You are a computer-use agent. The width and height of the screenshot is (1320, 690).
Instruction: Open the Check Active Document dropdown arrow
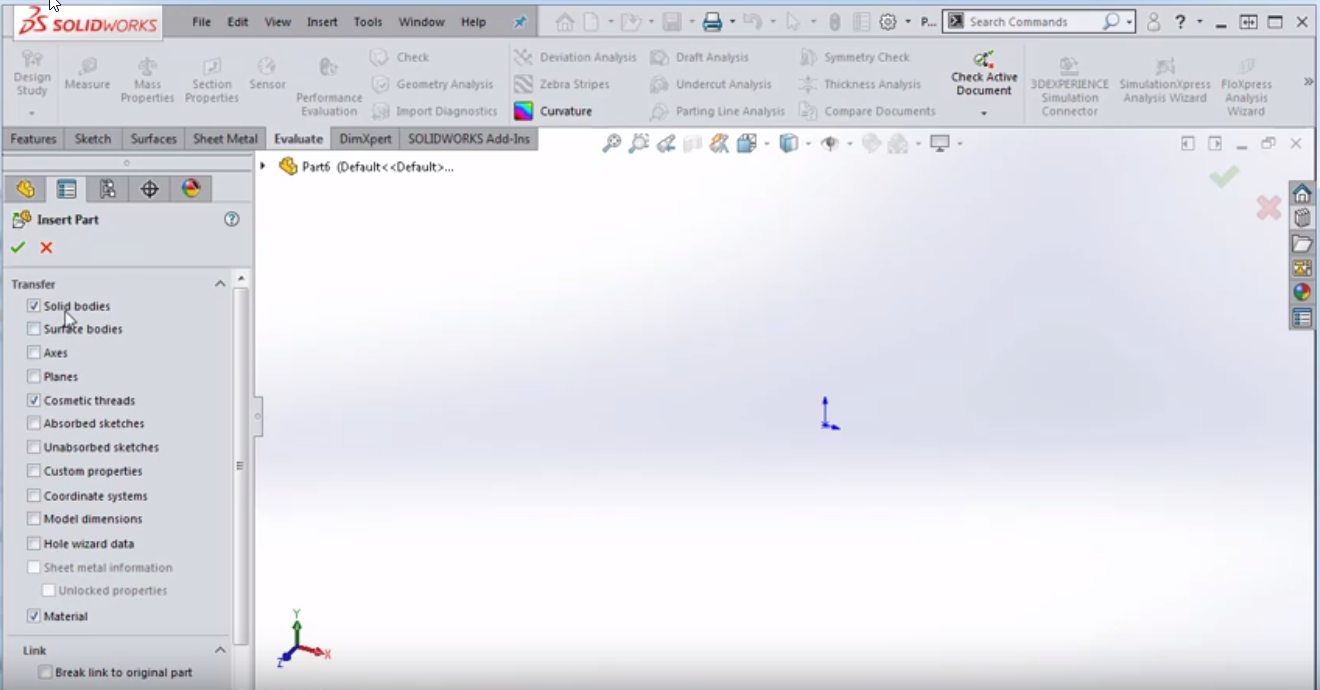pos(984,114)
